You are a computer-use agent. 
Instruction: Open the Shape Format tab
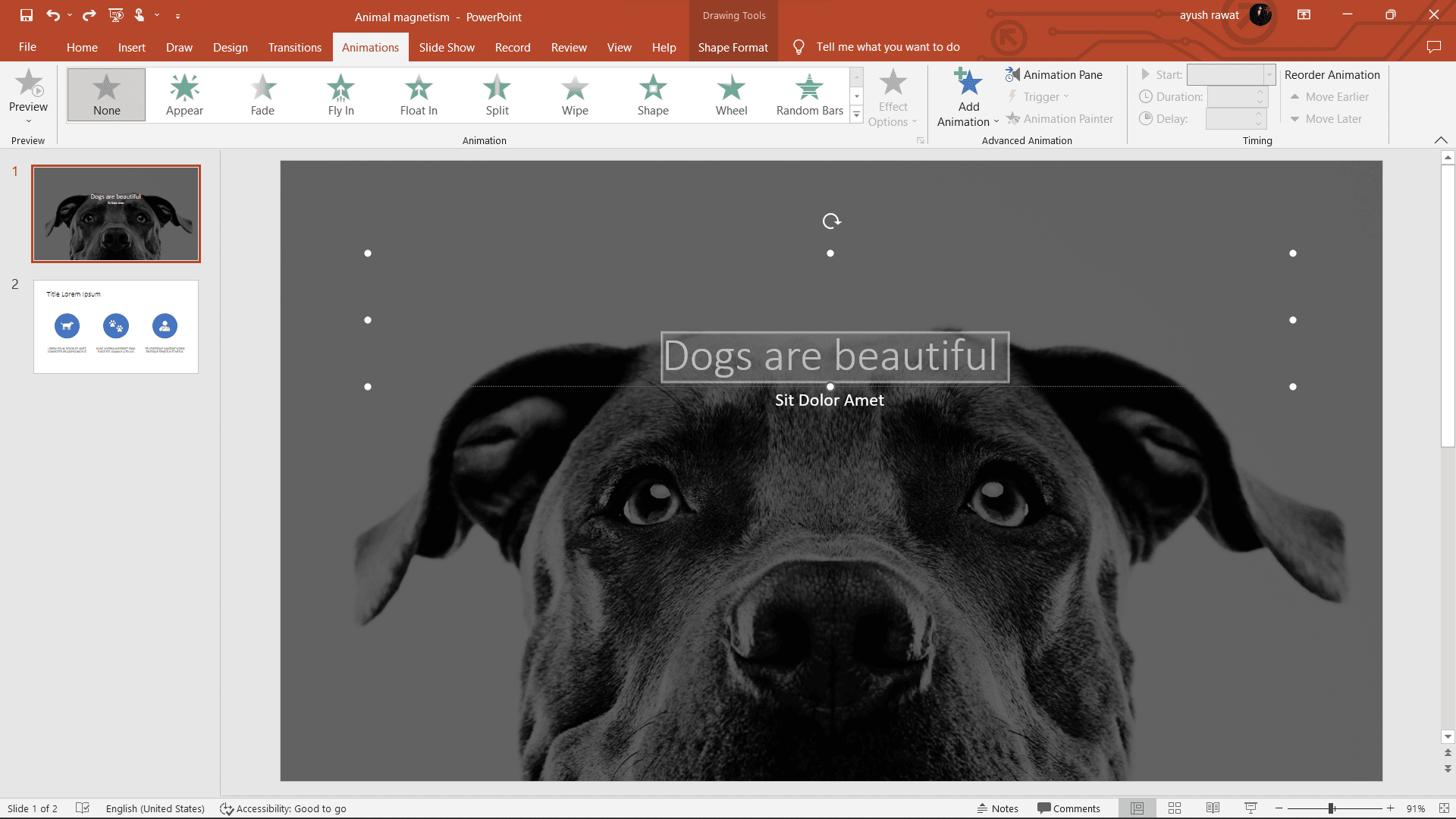point(733,47)
